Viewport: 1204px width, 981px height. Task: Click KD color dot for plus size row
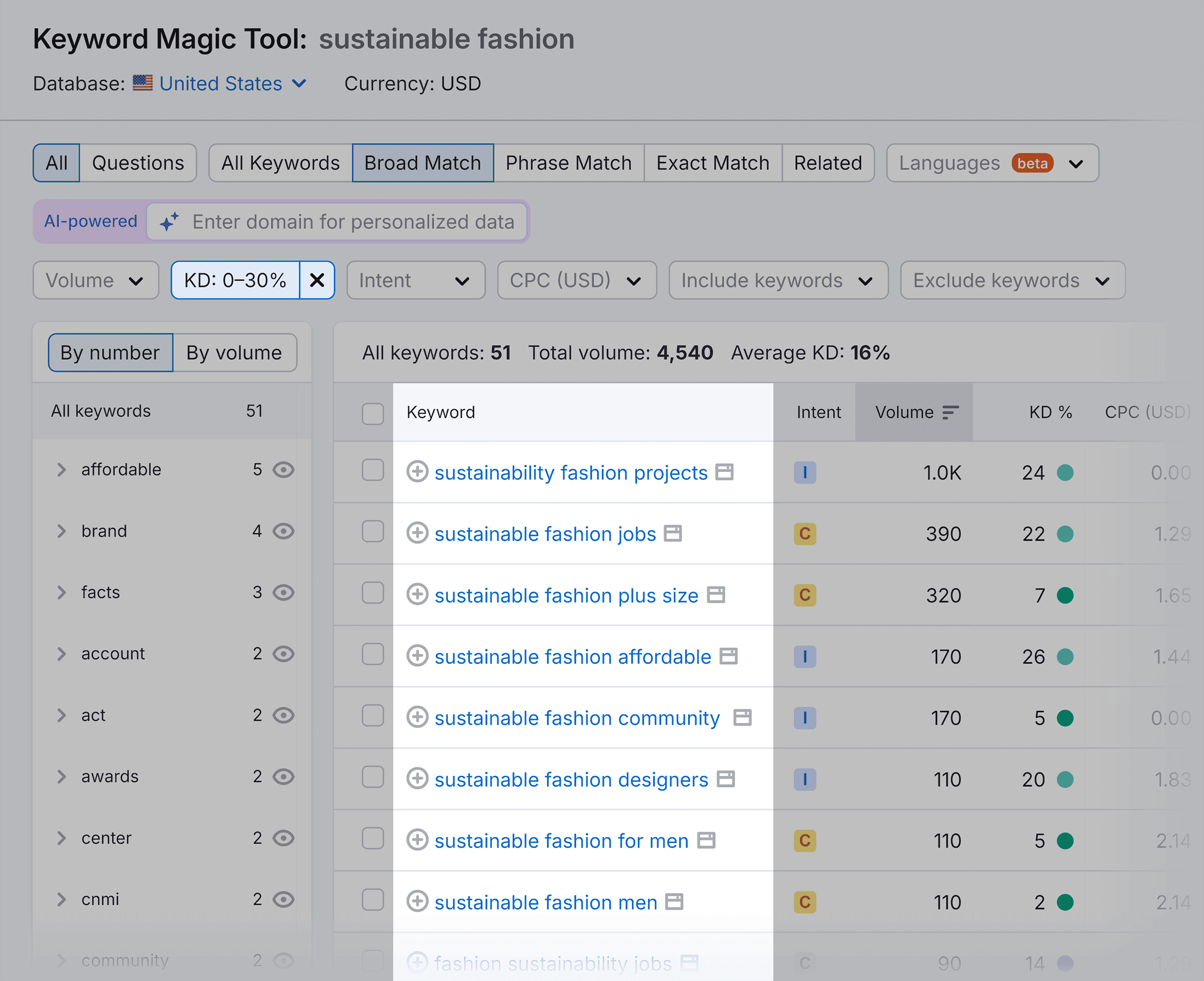1065,595
